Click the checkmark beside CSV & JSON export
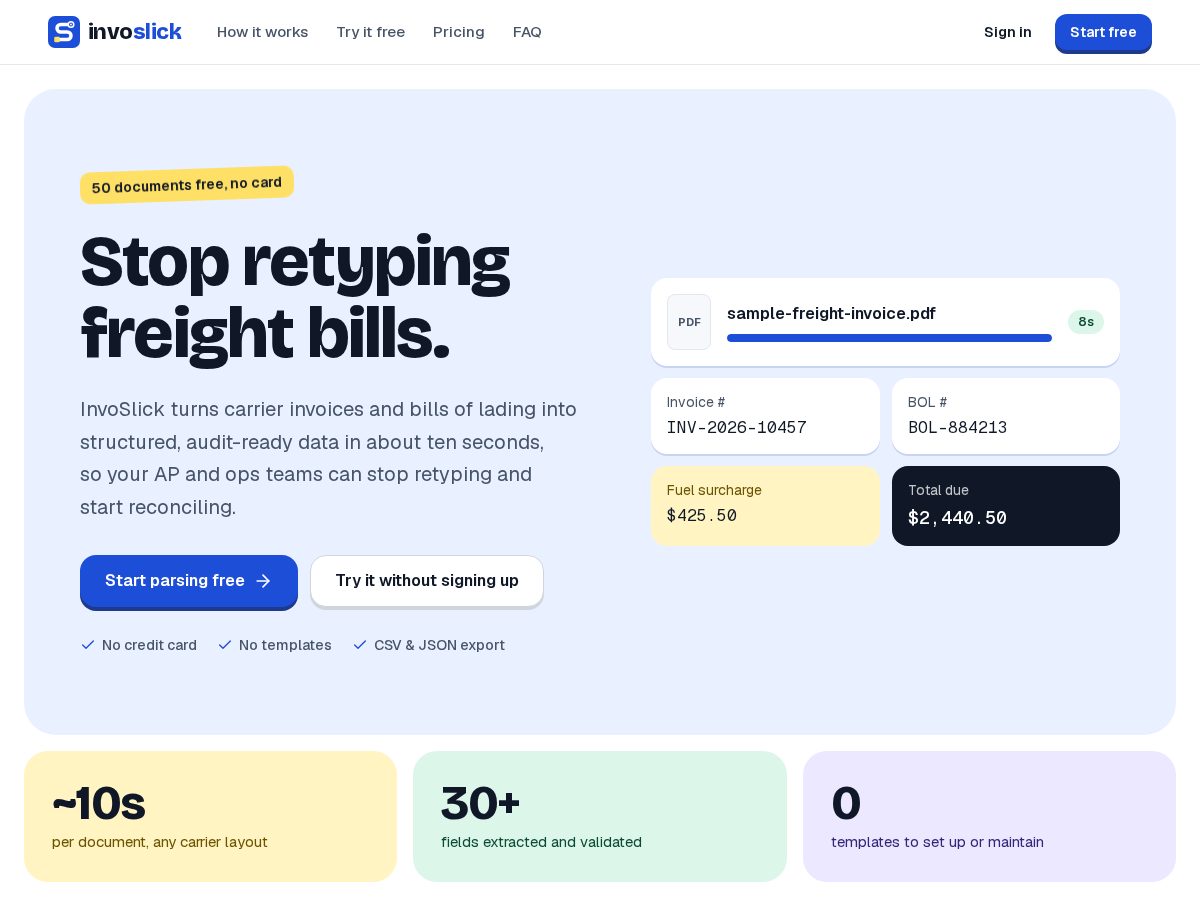 point(360,645)
